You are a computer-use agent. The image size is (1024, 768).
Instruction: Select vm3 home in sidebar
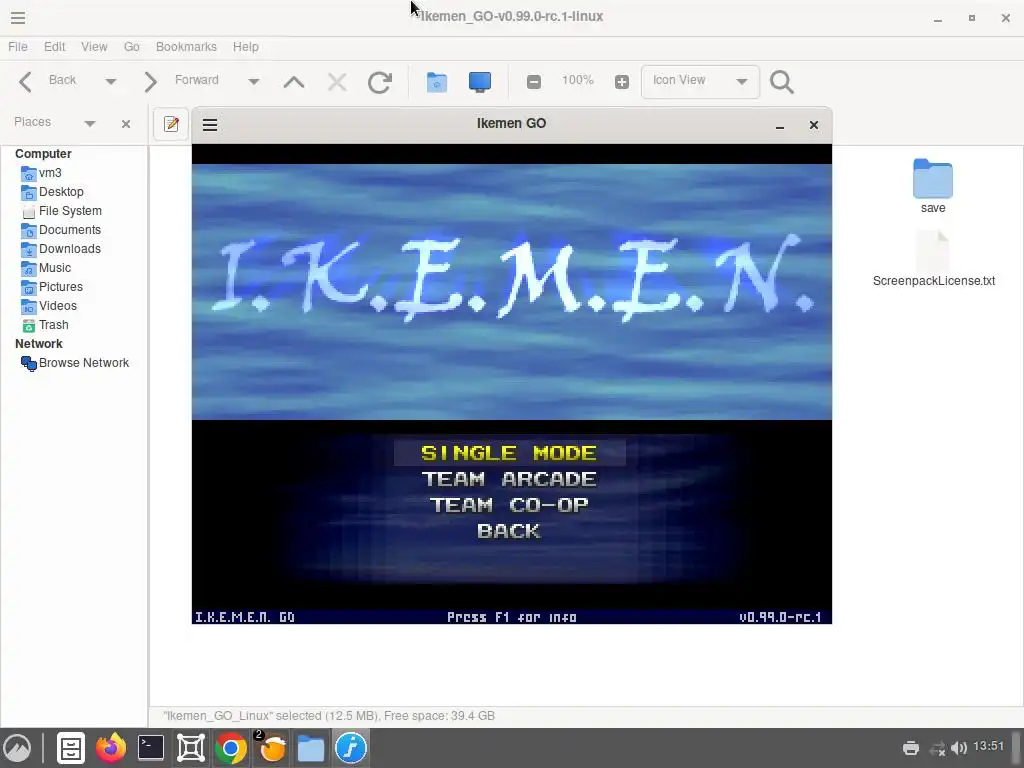click(x=42, y=173)
